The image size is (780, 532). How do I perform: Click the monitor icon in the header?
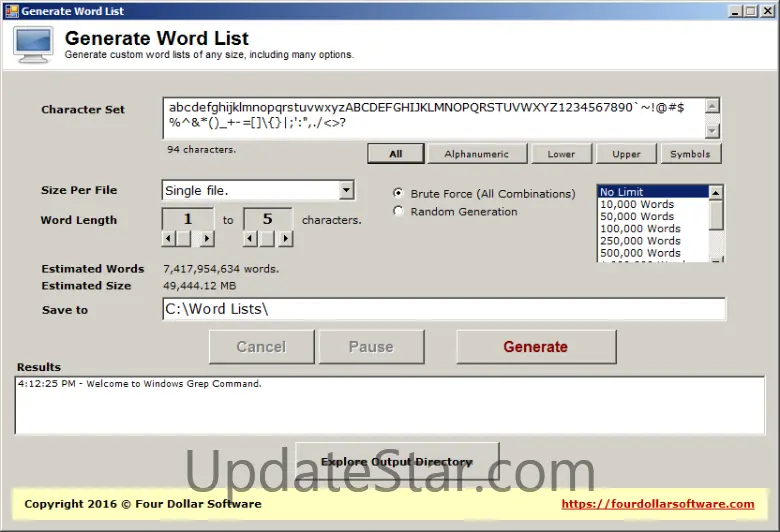click(x=33, y=45)
